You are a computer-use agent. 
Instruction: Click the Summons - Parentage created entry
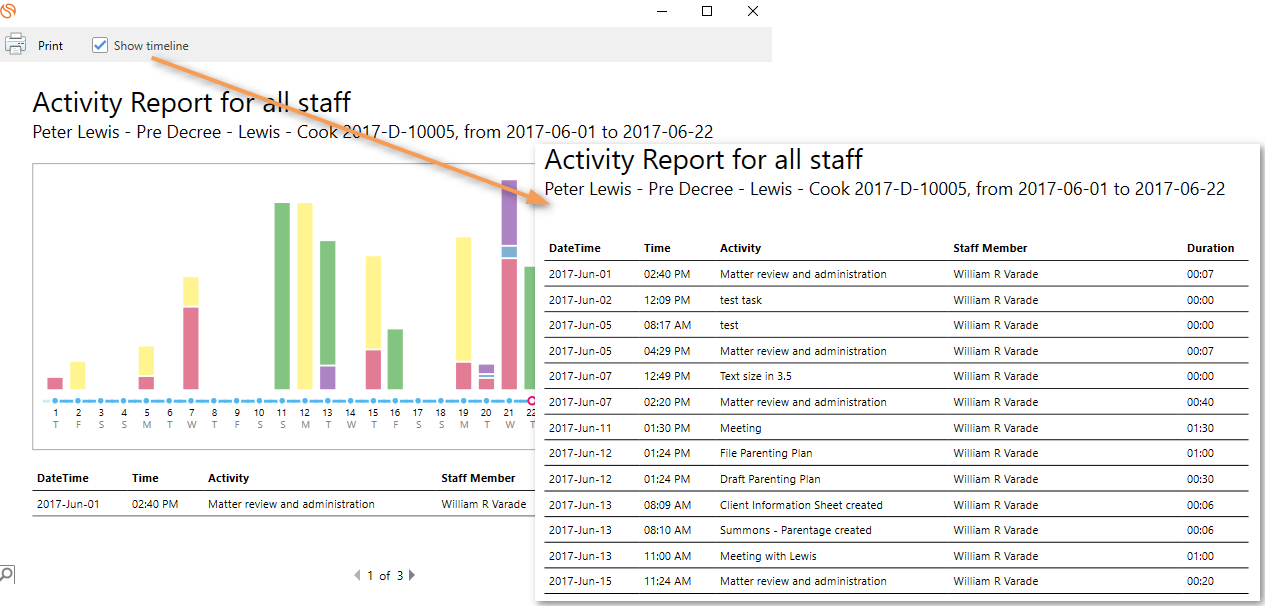(795, 530)
